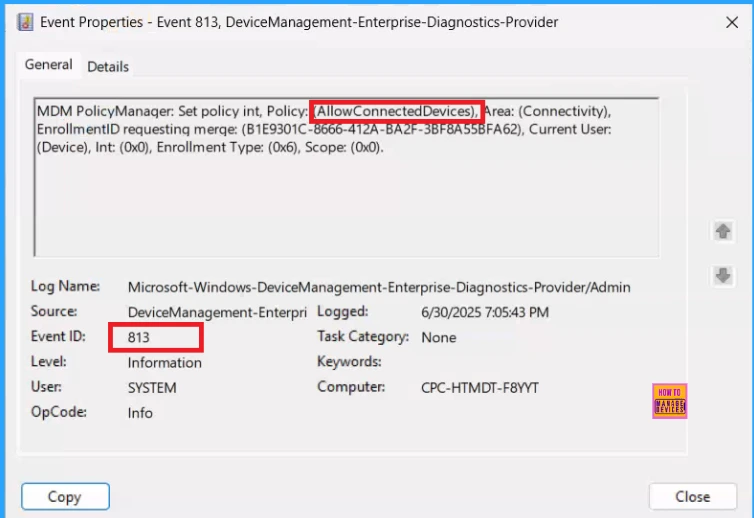Screen dimensions: 754x518
Task: Click inside the event description text box
Action: tap(345, 210)
